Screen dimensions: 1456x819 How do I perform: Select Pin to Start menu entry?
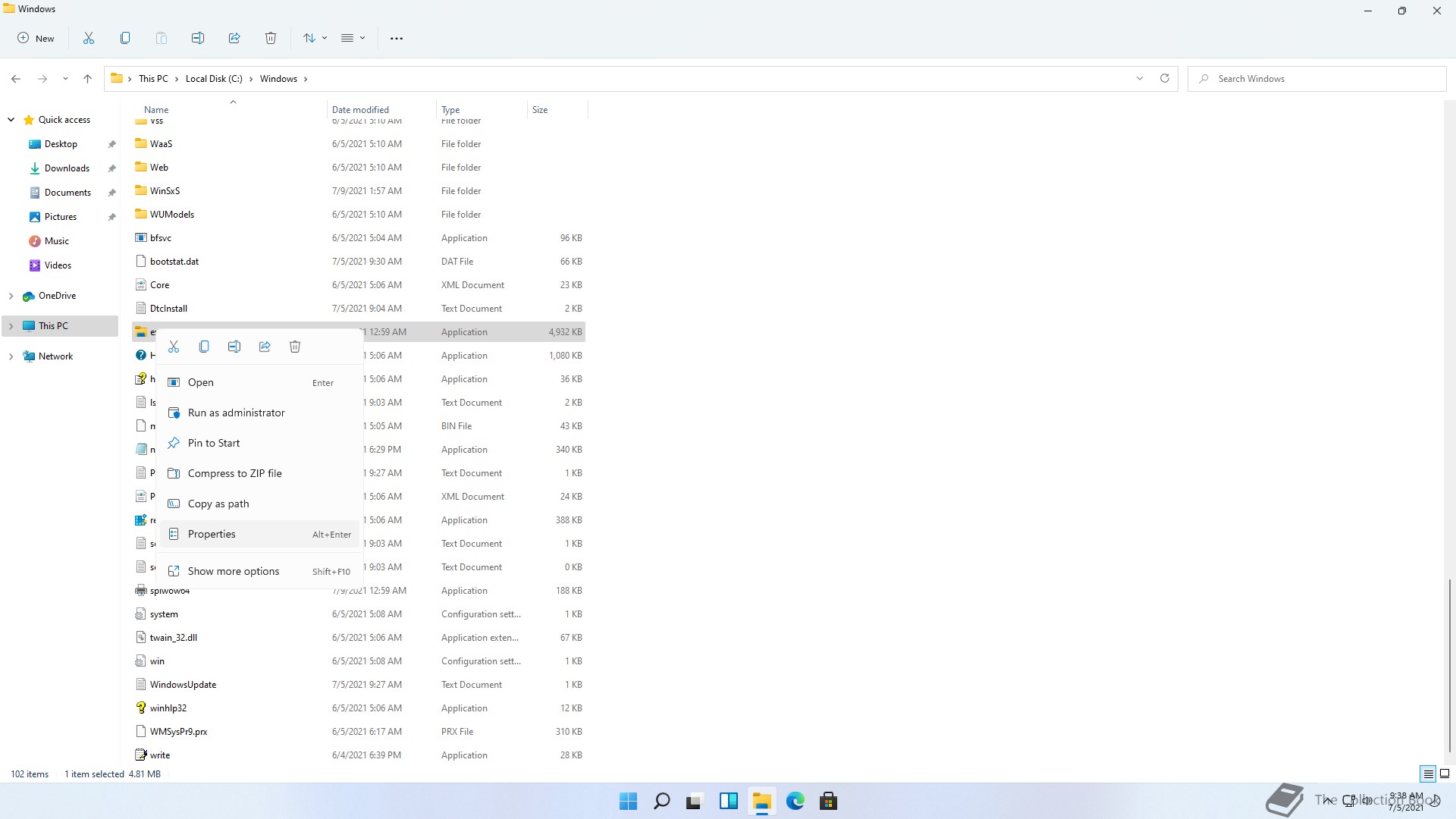pyautogui.click(x=259, y=444)
